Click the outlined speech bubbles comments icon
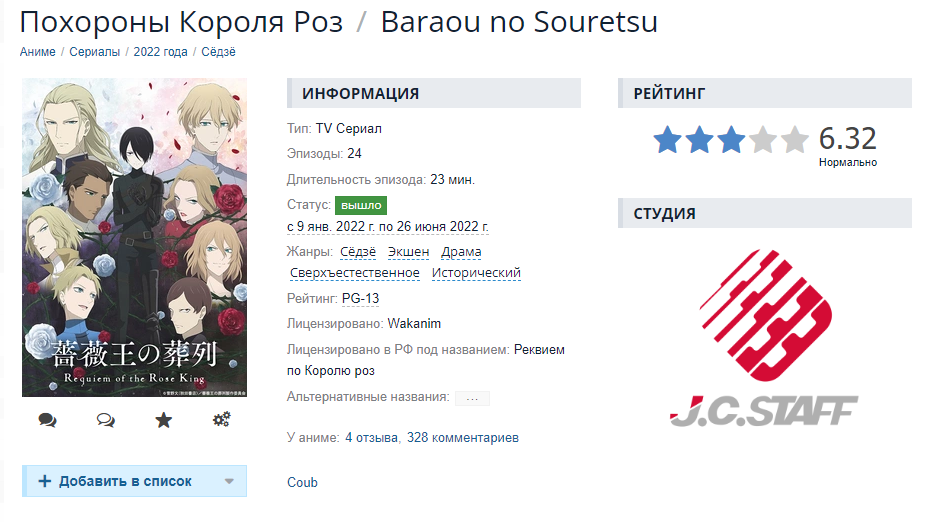This screenshot has height=522, width=937. (x=106, y=420)
